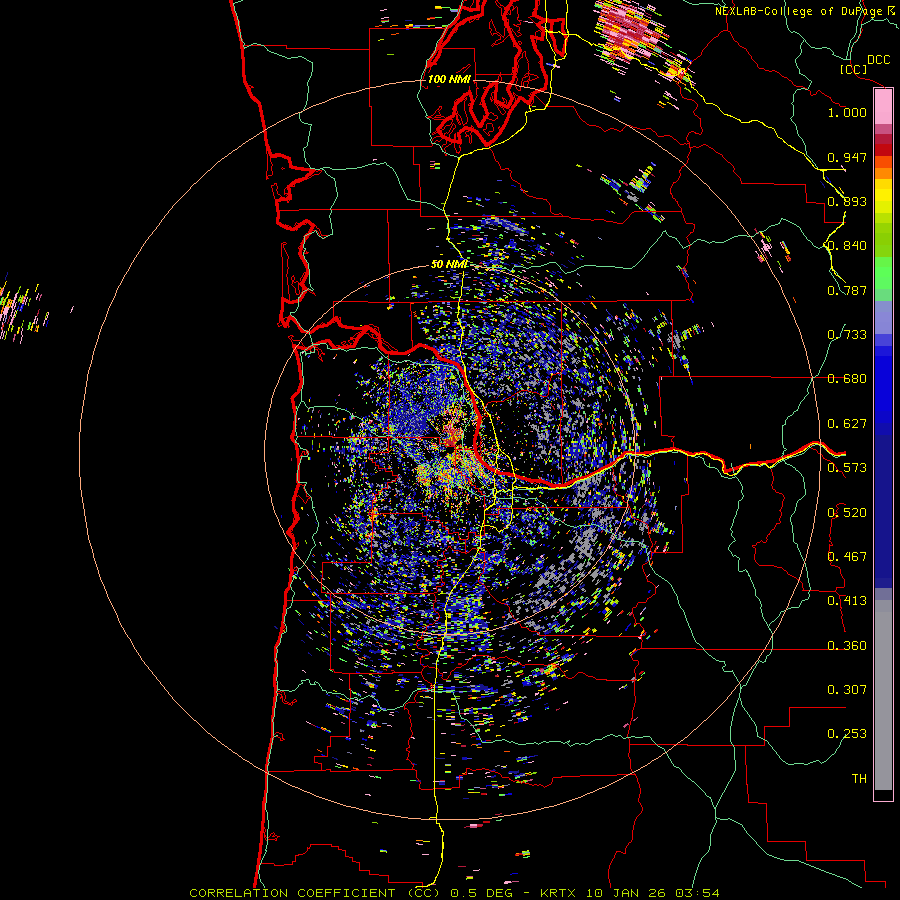Viewport: 900px width, 900px height.
Task: Pick the yellow band of the color bar
Action: [x=883, y=197]
